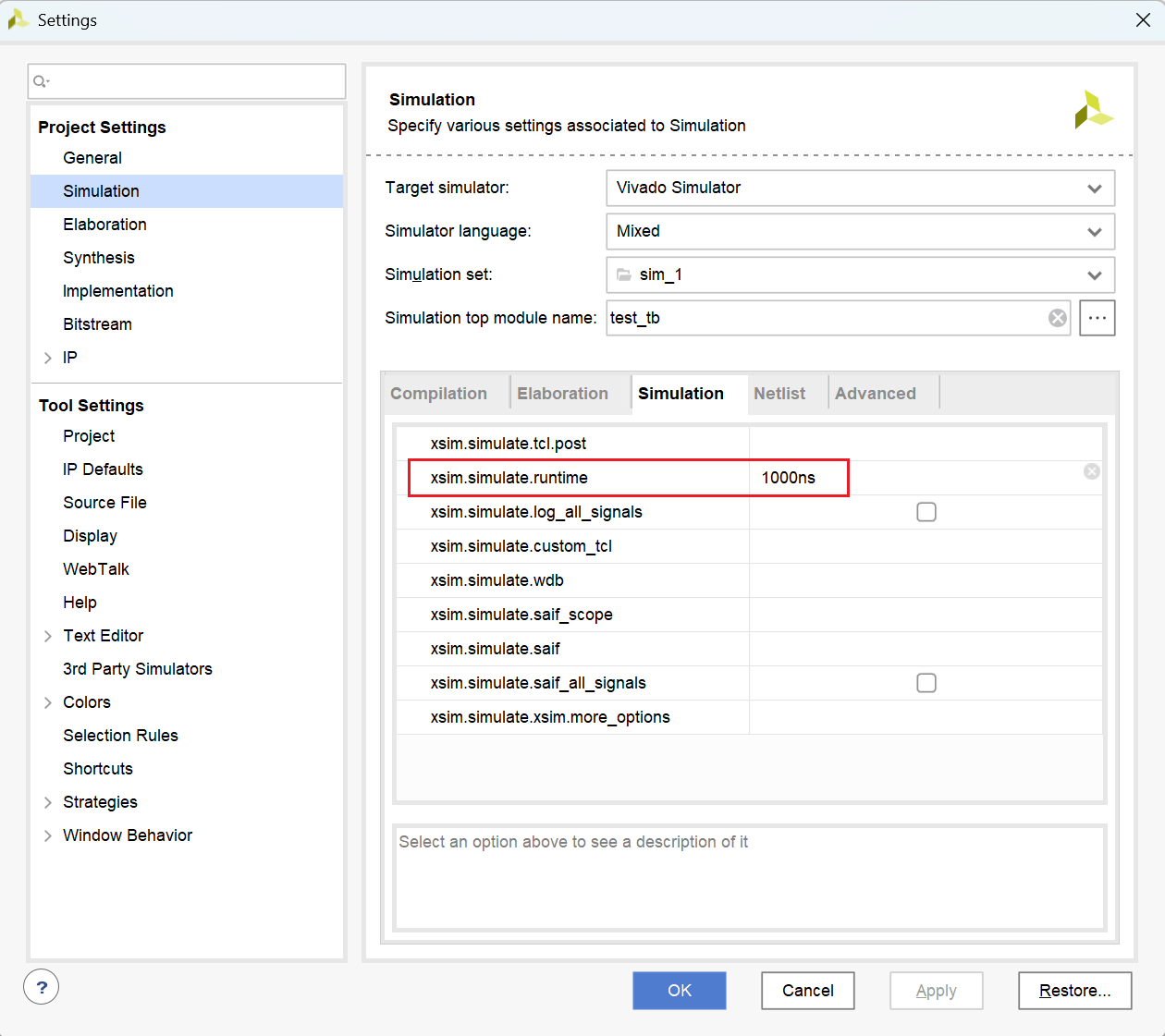Switch to the Advanced tab
Viewport: 1165px width, 1036px height.
click(x=875, y=394)
